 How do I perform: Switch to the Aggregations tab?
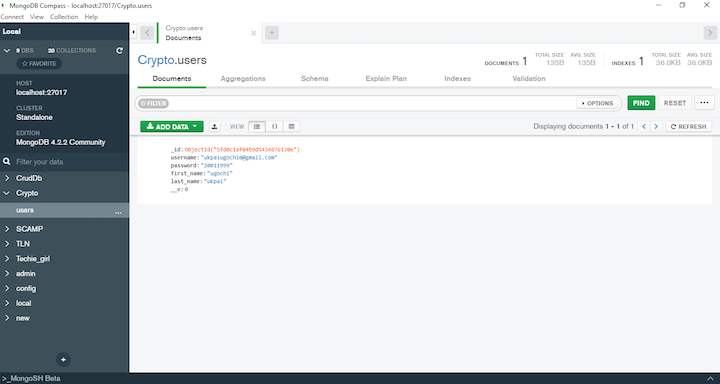[243, 79]
